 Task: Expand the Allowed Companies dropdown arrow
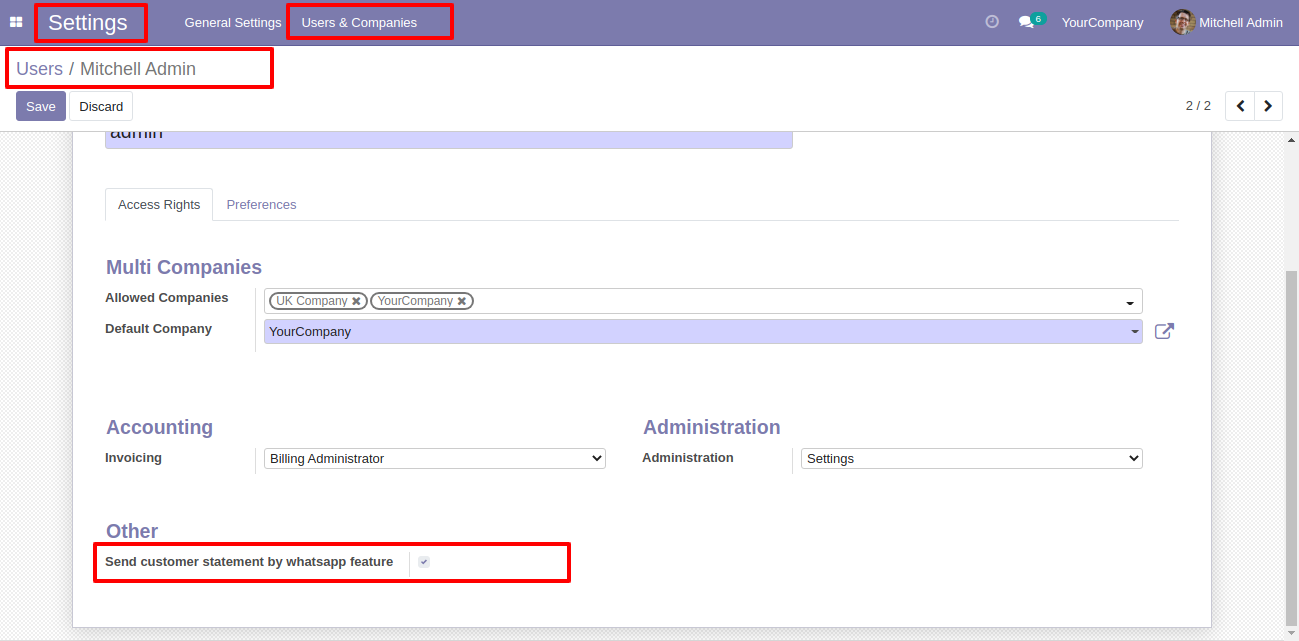(1130, 302)
